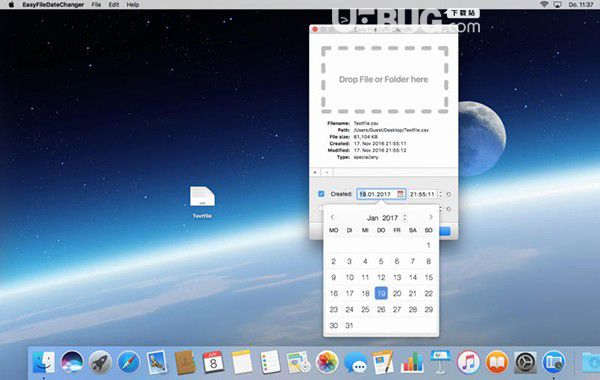Open iBooks from the dock
Viewport: 600px width, 380px height.
[497, 362]
